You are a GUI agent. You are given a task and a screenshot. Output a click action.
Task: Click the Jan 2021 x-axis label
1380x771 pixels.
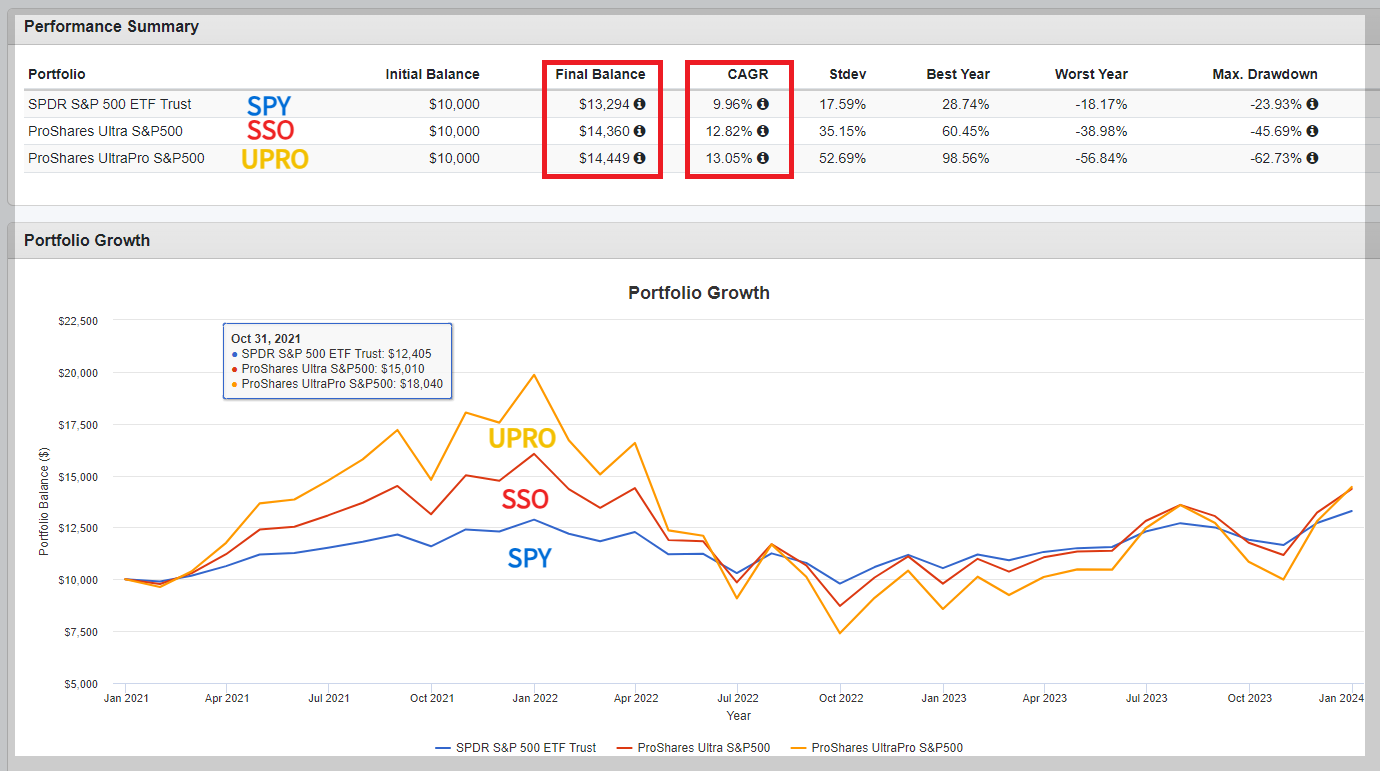[x=126, y=698]
